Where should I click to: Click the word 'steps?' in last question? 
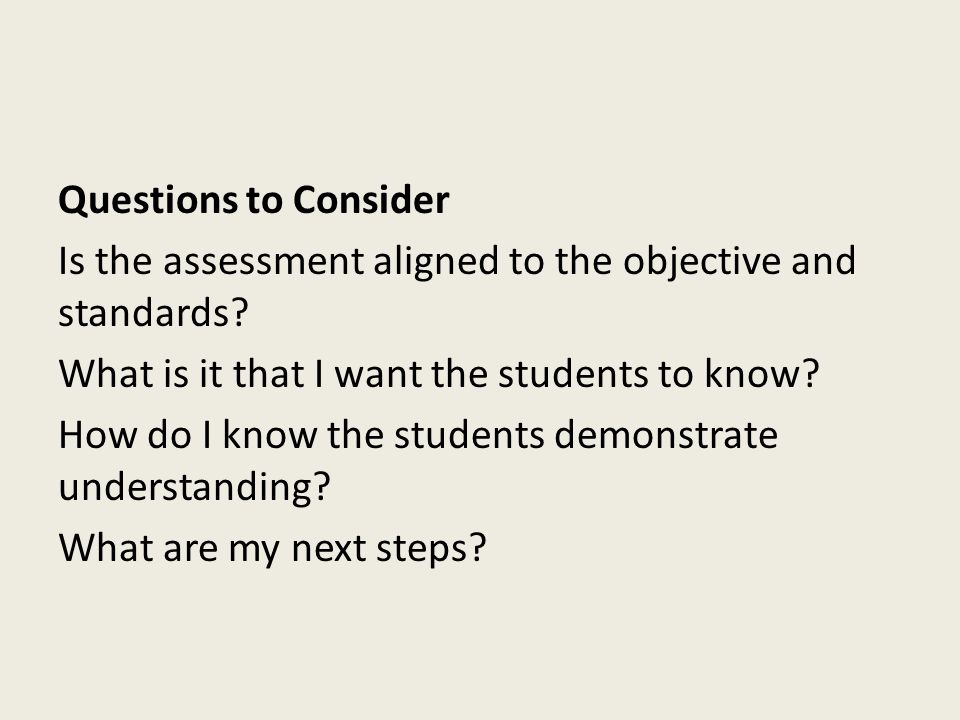[x=431, y=550]
